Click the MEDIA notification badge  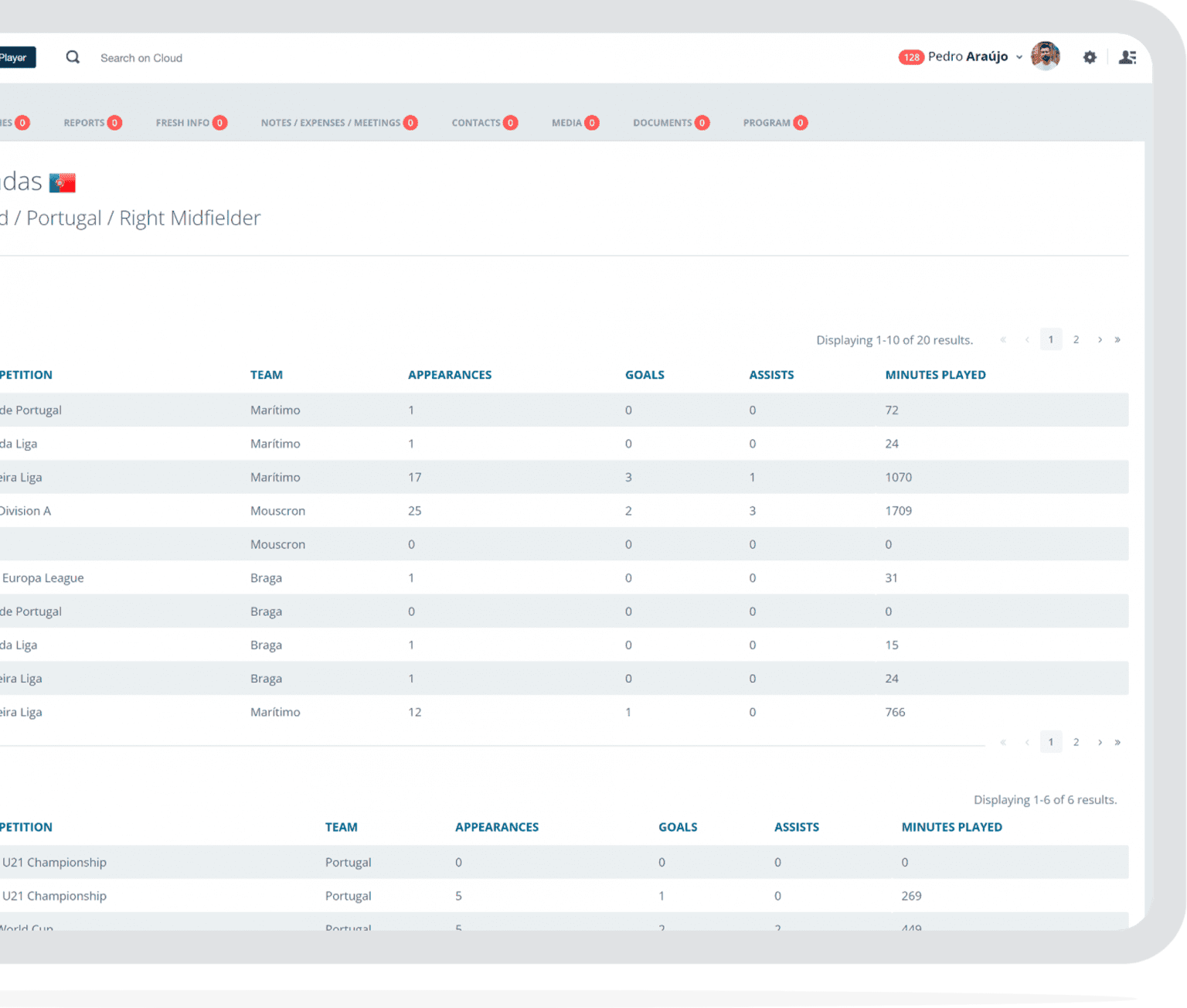point(592,122)
